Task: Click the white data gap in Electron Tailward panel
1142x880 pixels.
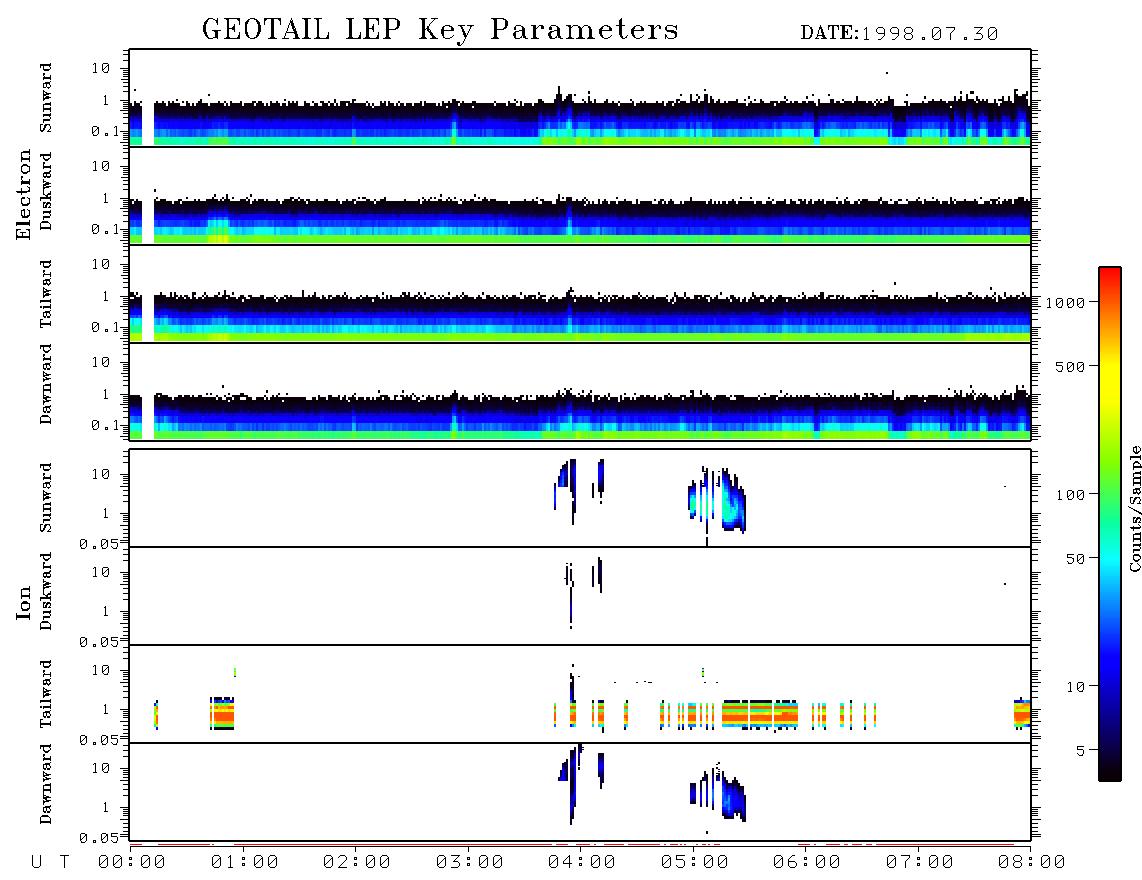Action: point(148,319)
